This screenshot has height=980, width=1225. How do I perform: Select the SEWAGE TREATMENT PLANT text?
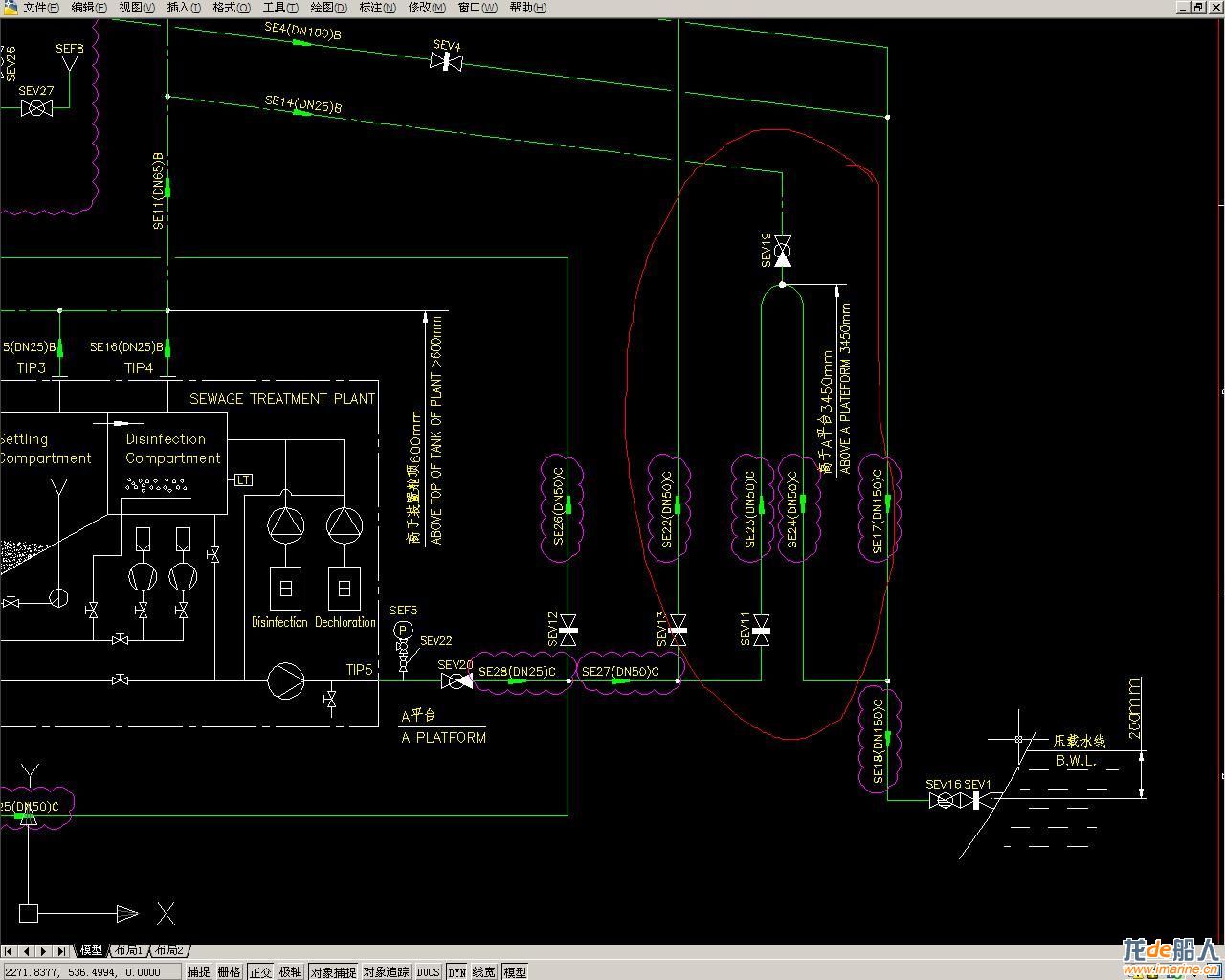(282, 399)
